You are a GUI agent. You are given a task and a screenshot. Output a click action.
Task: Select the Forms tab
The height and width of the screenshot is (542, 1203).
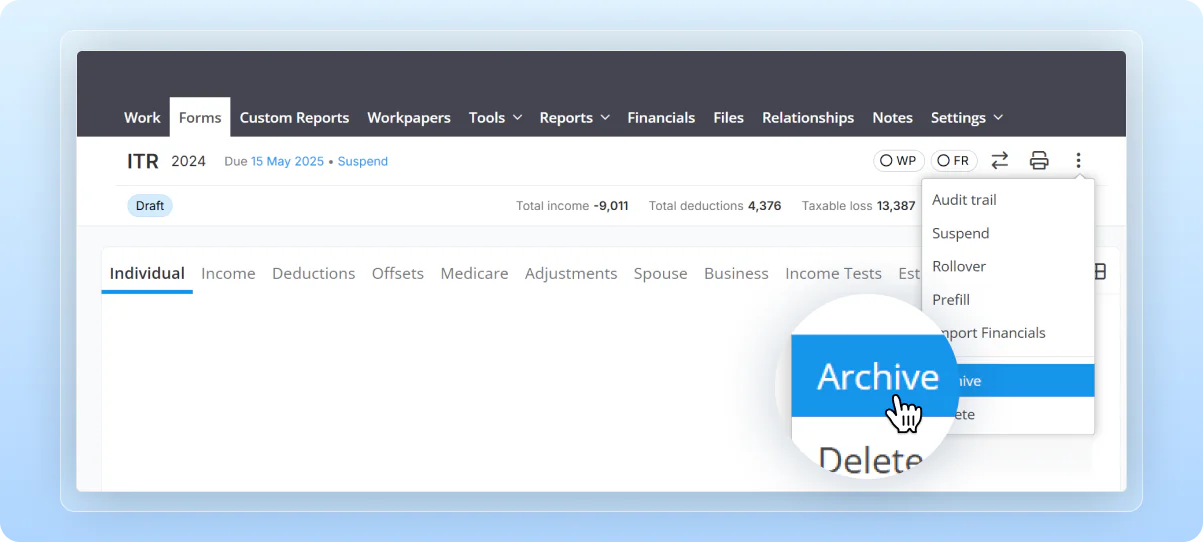[200, 117]
